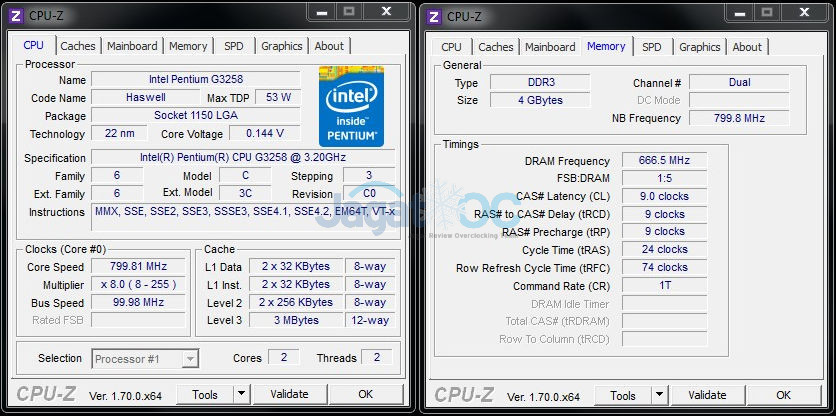Click Code Name value Haswell
This screenshot has width=836, height=416.
(146, 98)
